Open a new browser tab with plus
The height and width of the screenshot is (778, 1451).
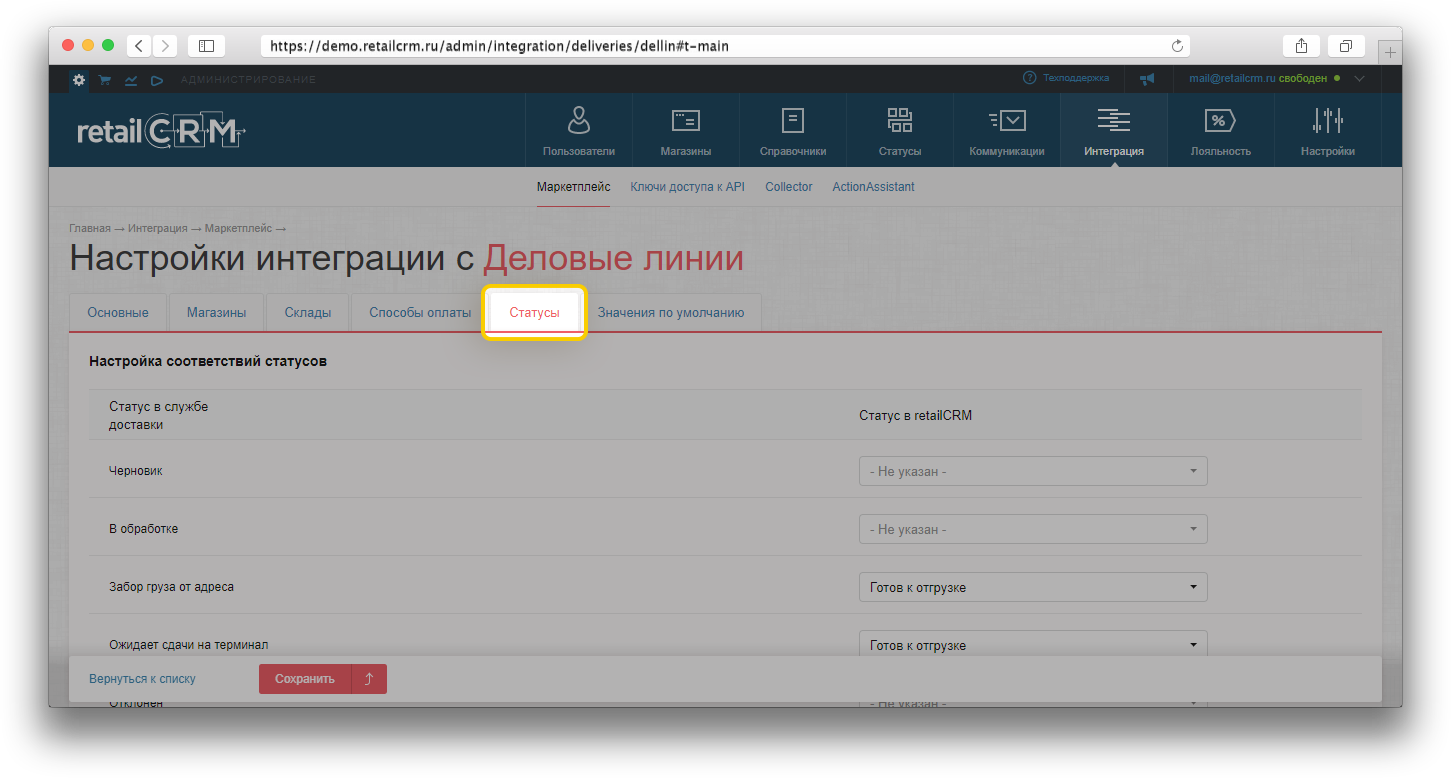tap(1390, 52)
